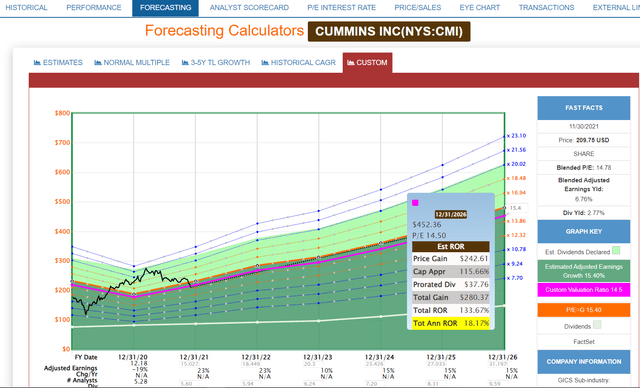640x388 pixels.
Task: Click the Prorated Div $37.76 row
Action: tap(451, 284)
